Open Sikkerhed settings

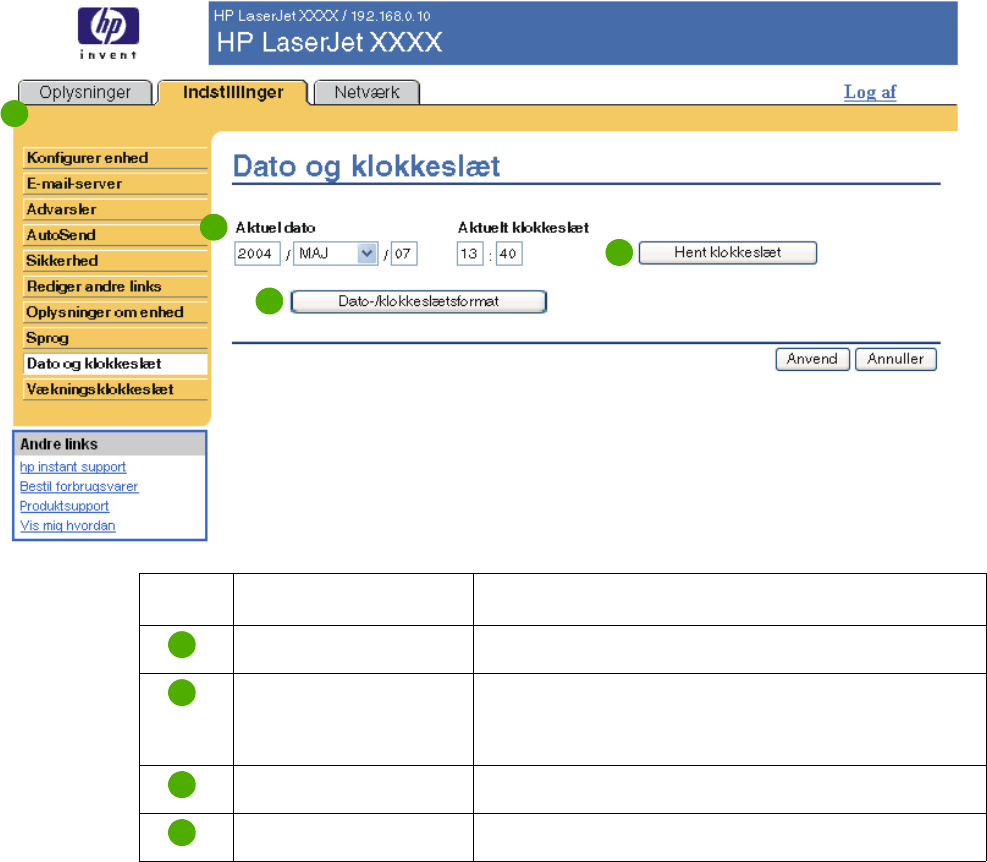coord(115,261)
